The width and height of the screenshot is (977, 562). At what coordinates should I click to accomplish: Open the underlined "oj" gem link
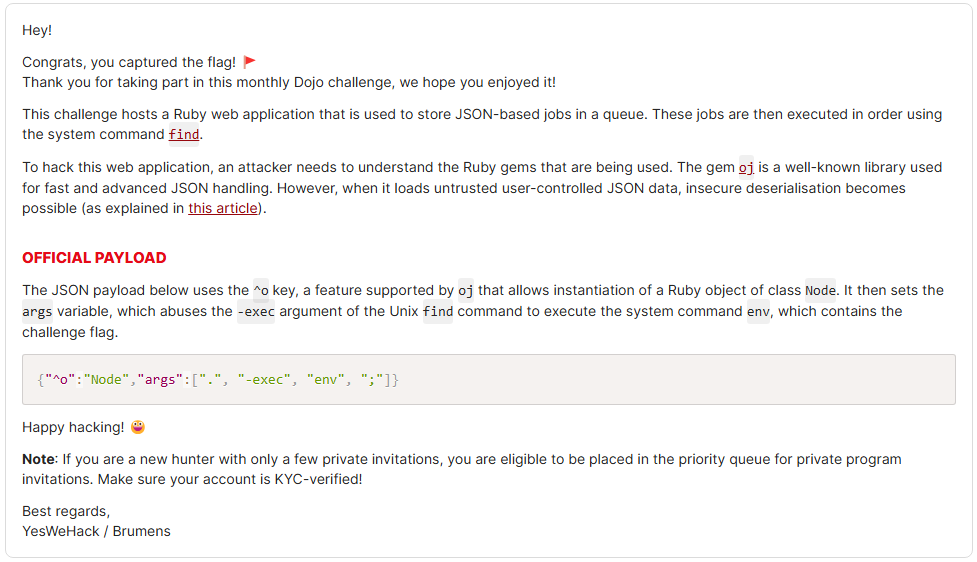click(x=746, y=167)
